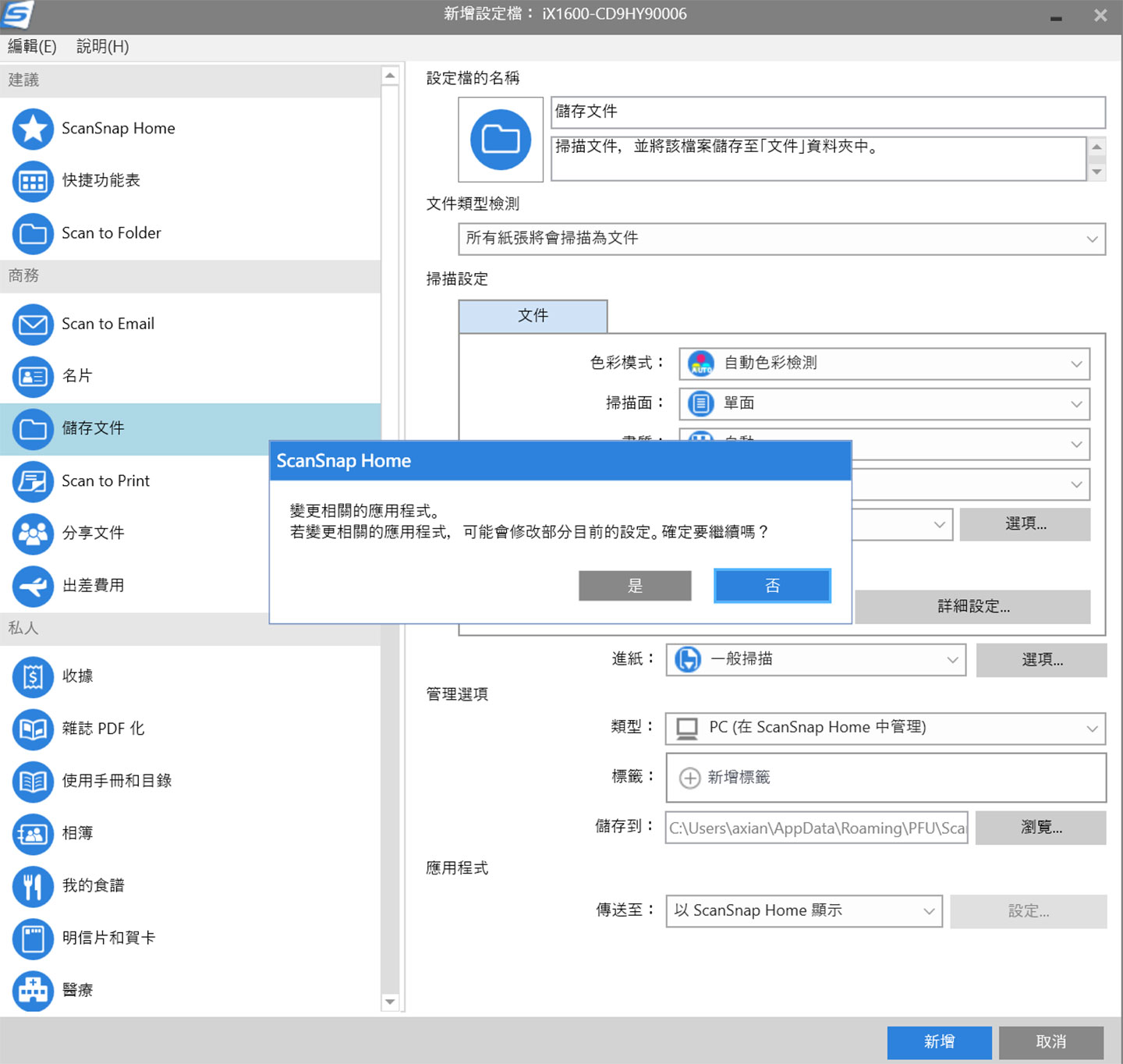Click the ScanSnap Home star icon
Image resolution: width=1123 pixels, height=1064 pixels.
point(33,129)
